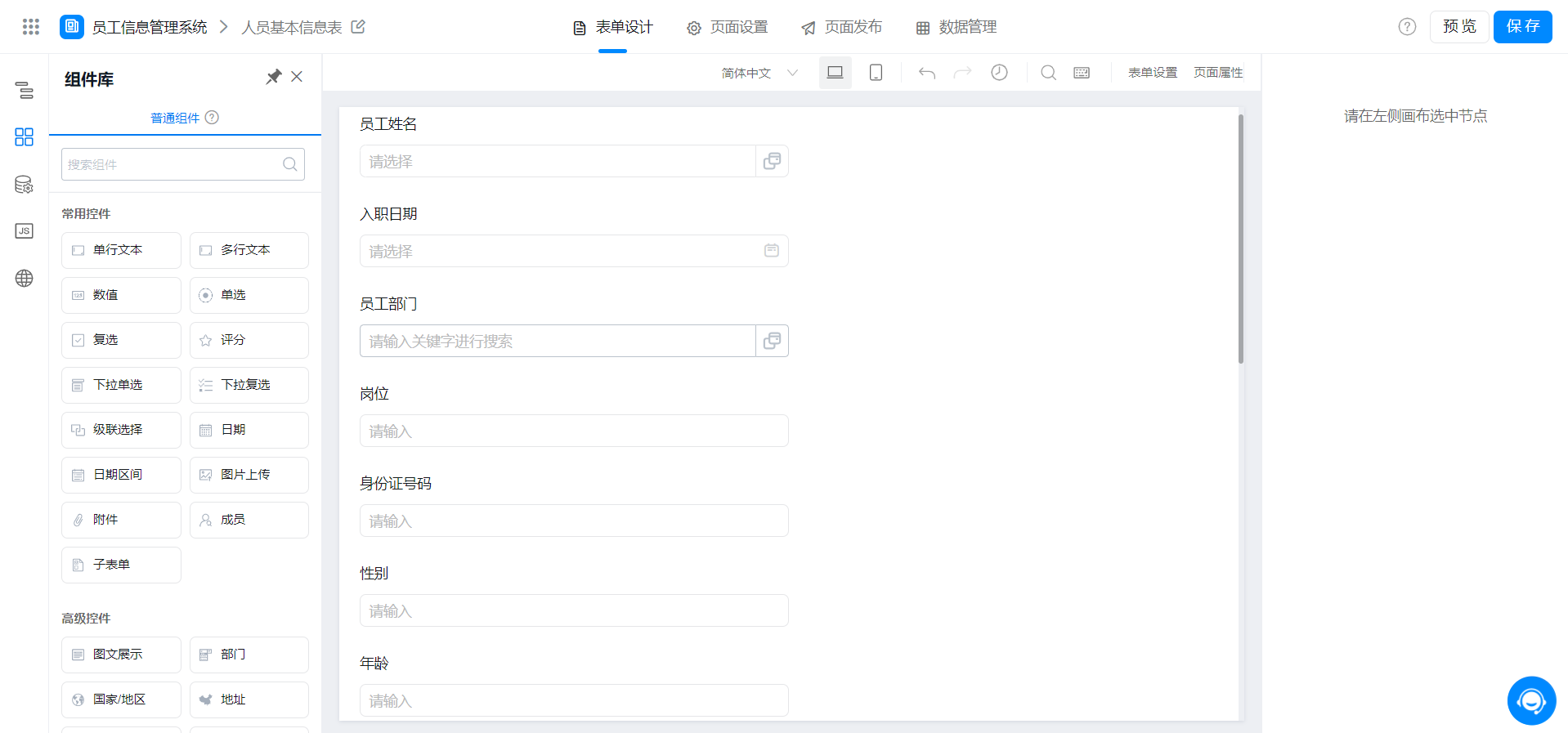1568x733 pixels.
Task: Click the help icon next to 普通组件
Action: click(x=212, y=117)
